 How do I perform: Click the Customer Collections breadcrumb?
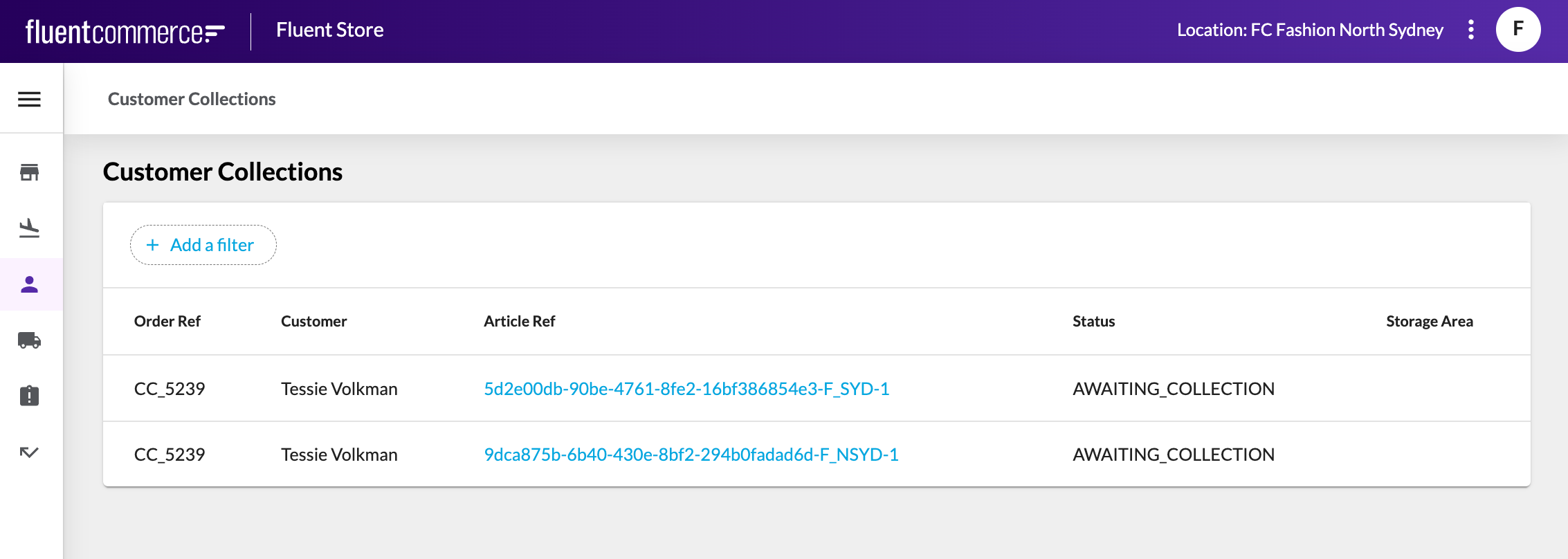(192, 99)
